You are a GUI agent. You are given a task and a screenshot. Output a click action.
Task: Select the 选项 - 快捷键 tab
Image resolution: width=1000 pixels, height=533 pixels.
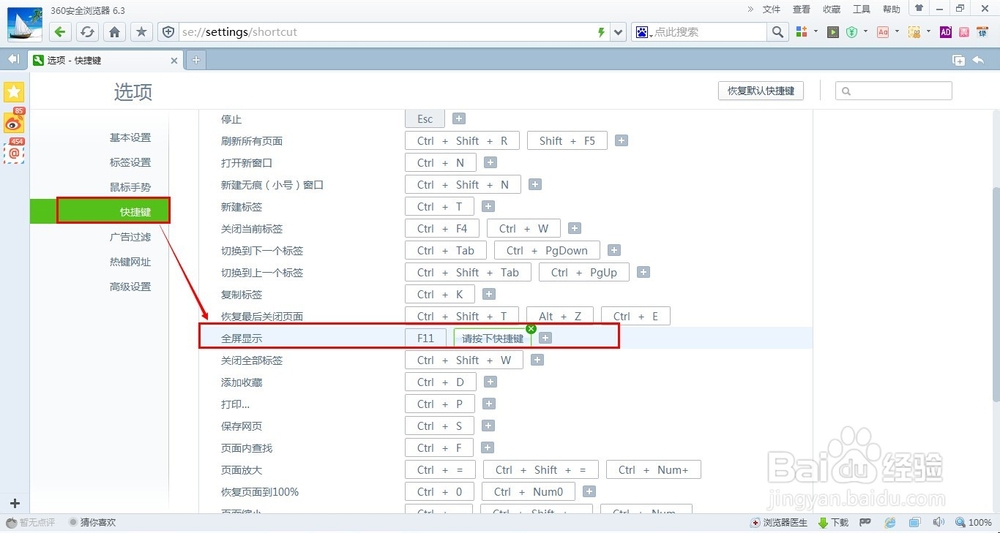pyautogui.click(x=106, y=61)
